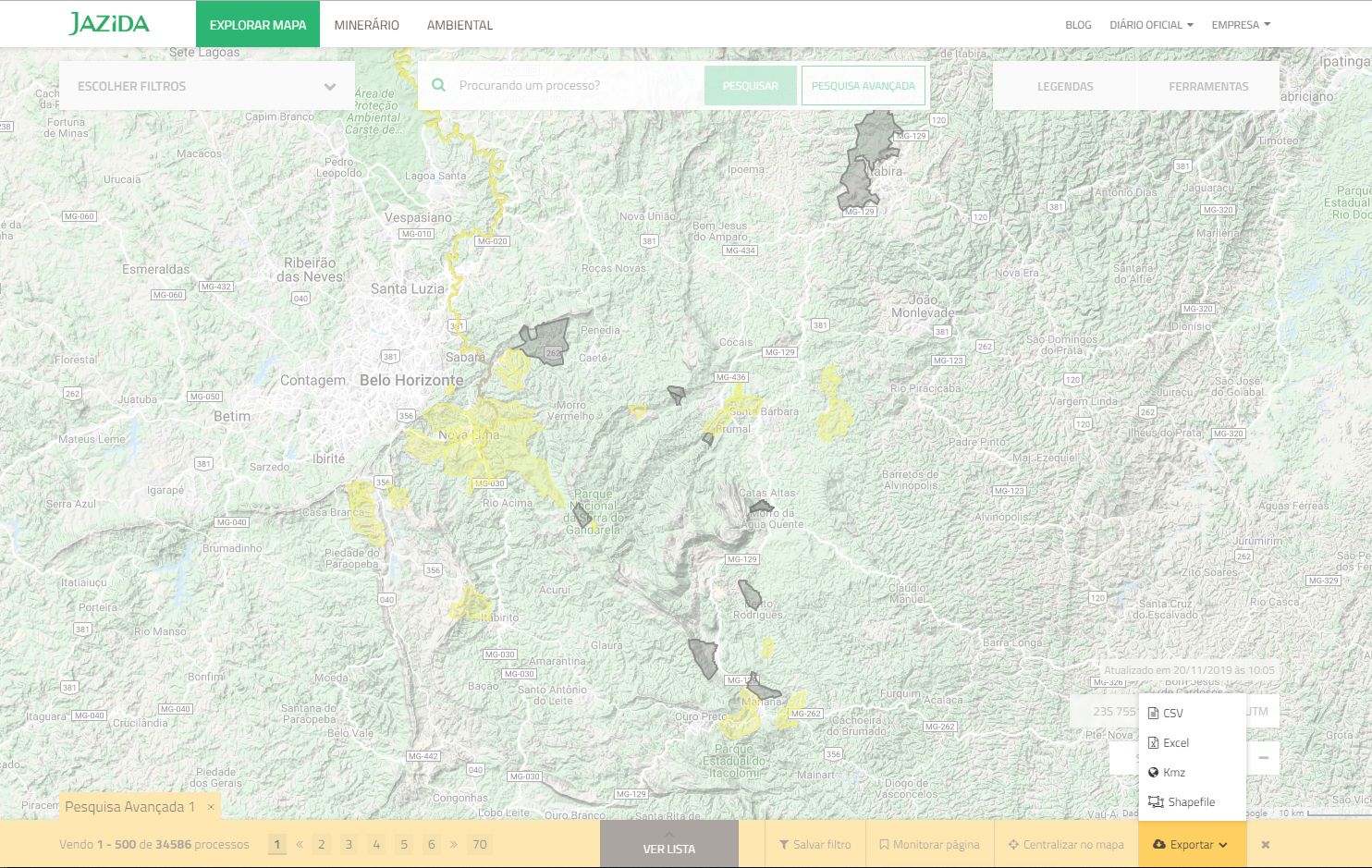Viewport: 1372px width, 868px height.
Task: Select the Pesquisa Avançada 1 tab
Action: point(129,807)
